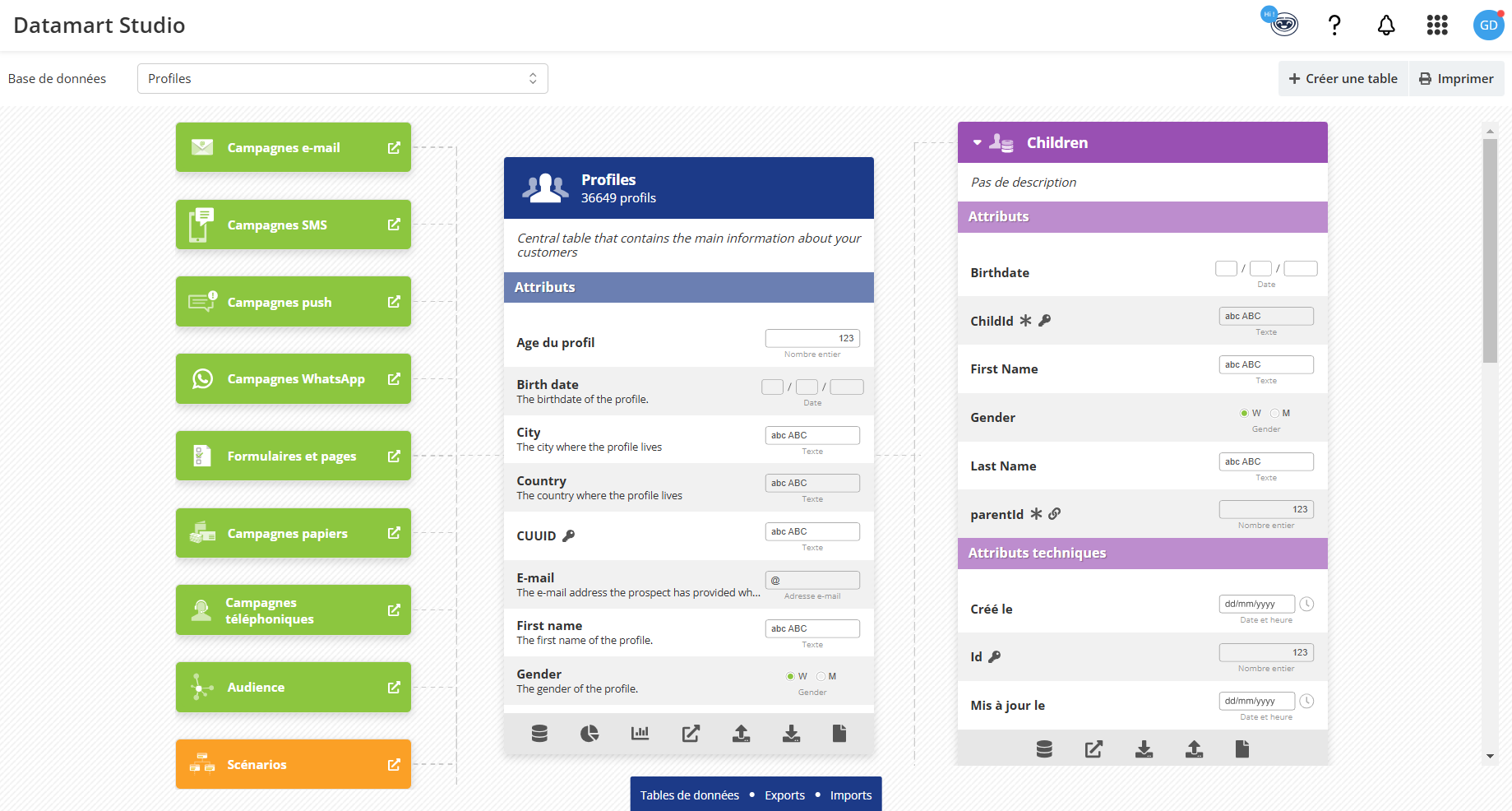Switch to Exports tab
Screen dimensions: 1512x811
click(784, 795)
